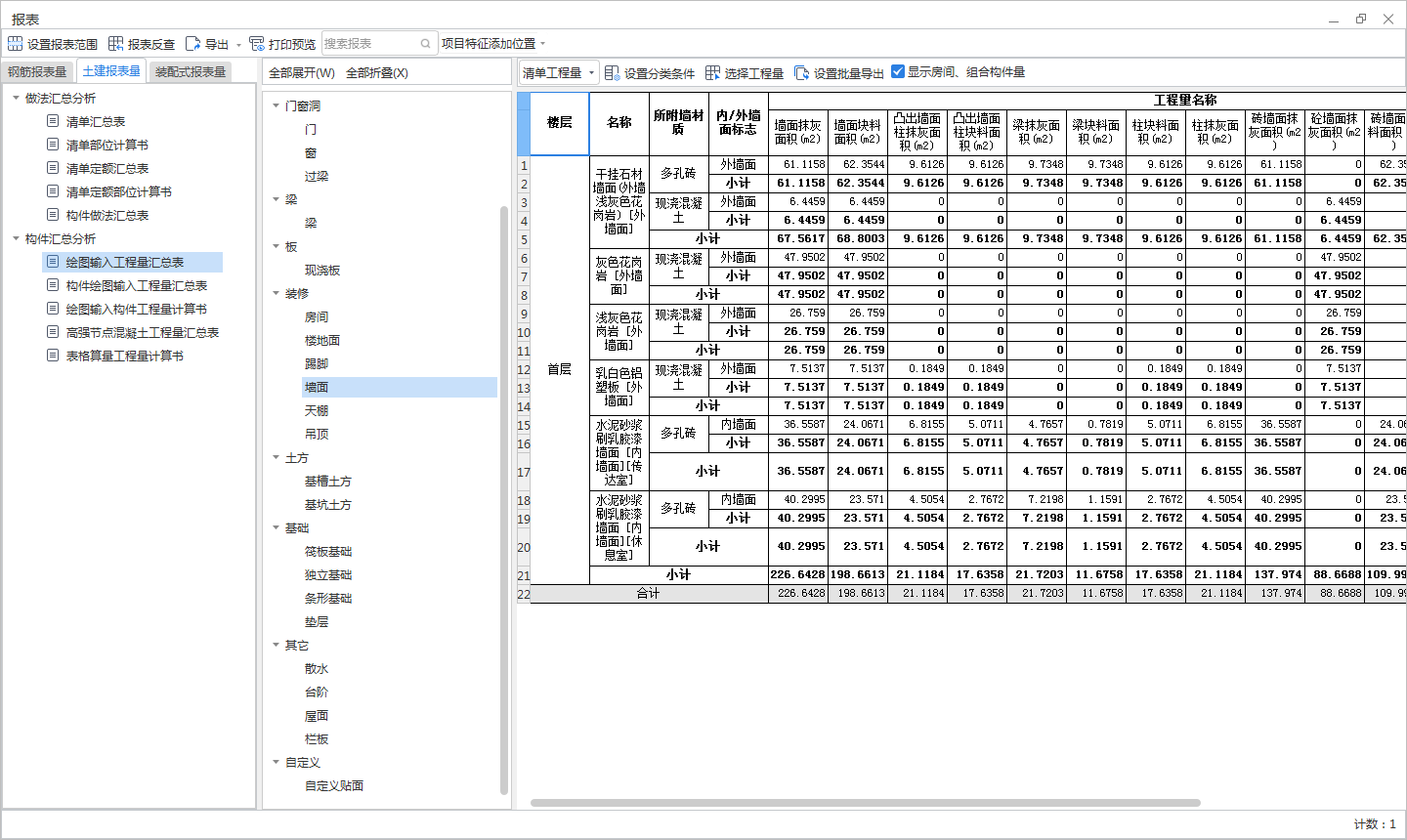1407x840 pixels.
Task: Click document icon beside 绘图输入构件工程量计算书
Action: tap(53, 309)
